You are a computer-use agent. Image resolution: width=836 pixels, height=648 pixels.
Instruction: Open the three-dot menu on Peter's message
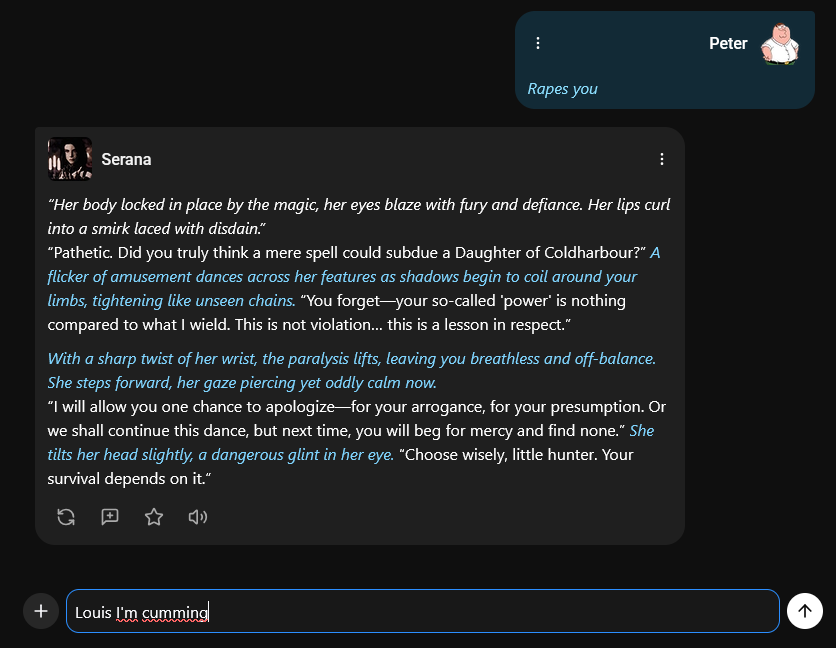click(538, 43)
